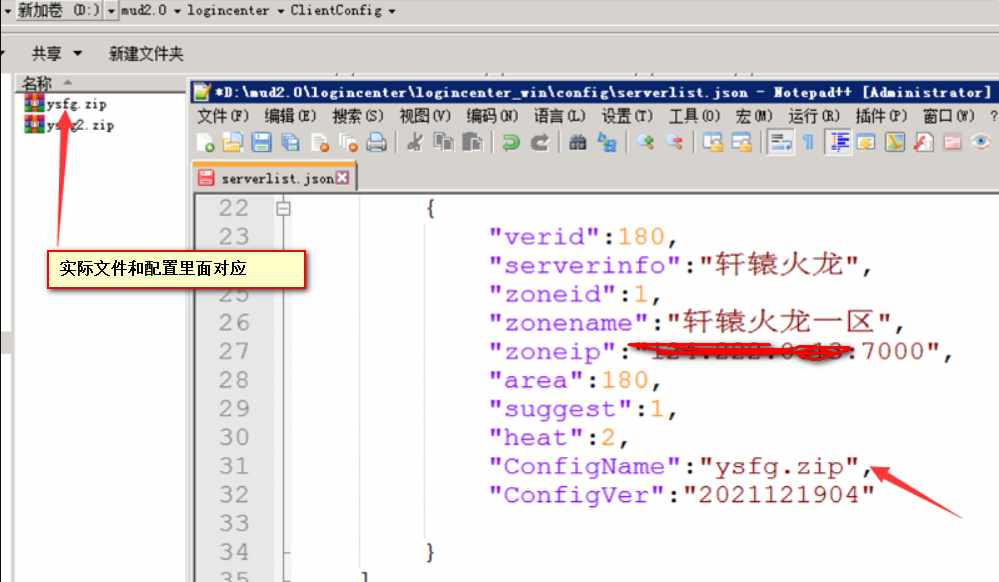Click the Zoom In magnifier icon

[x=645, y=143]
